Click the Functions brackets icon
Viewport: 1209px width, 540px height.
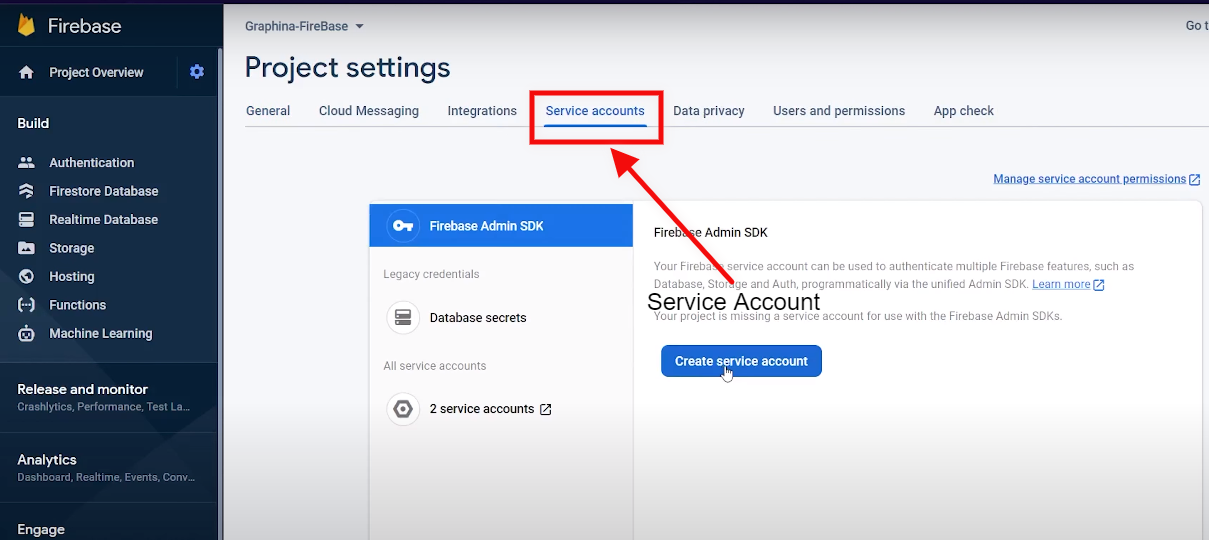point(27,305)
